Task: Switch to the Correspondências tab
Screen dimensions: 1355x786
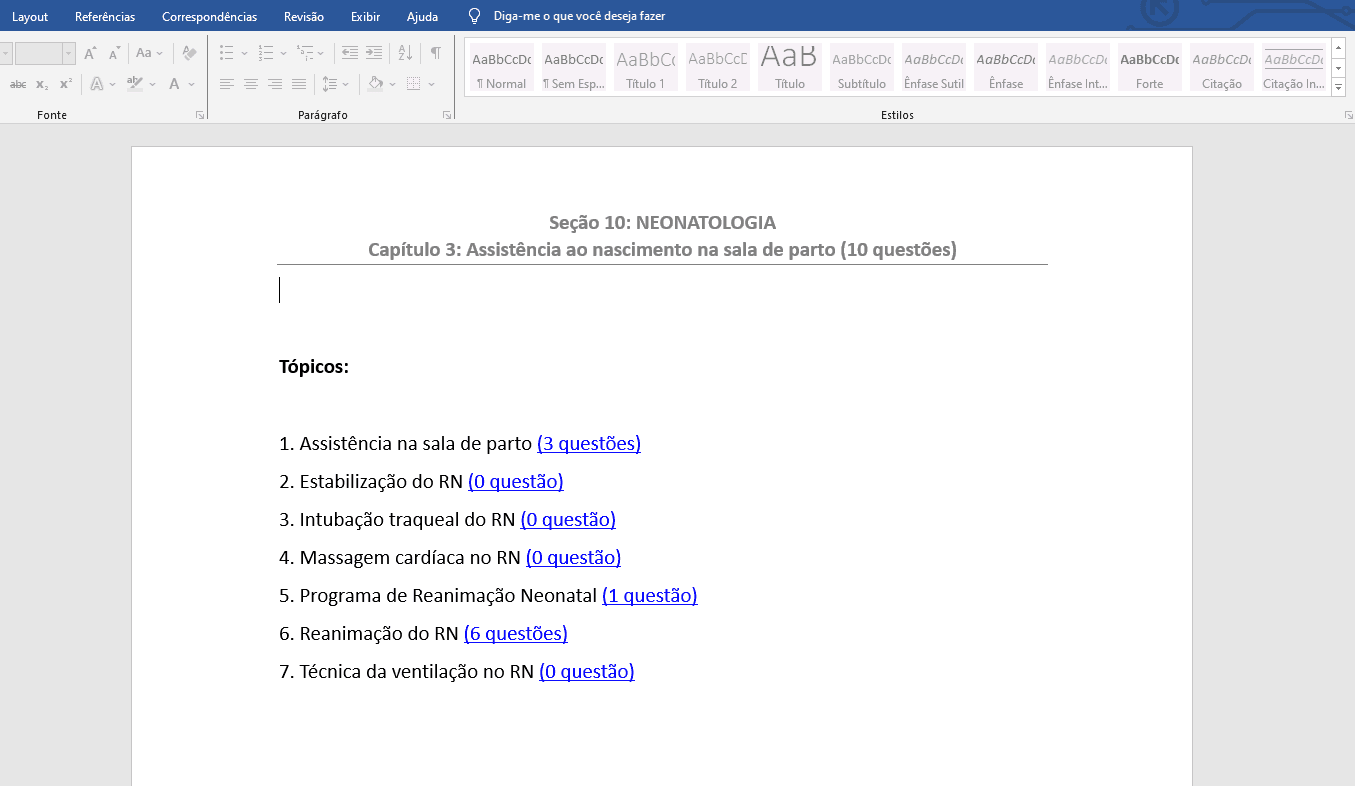Action: coord(209,16)
